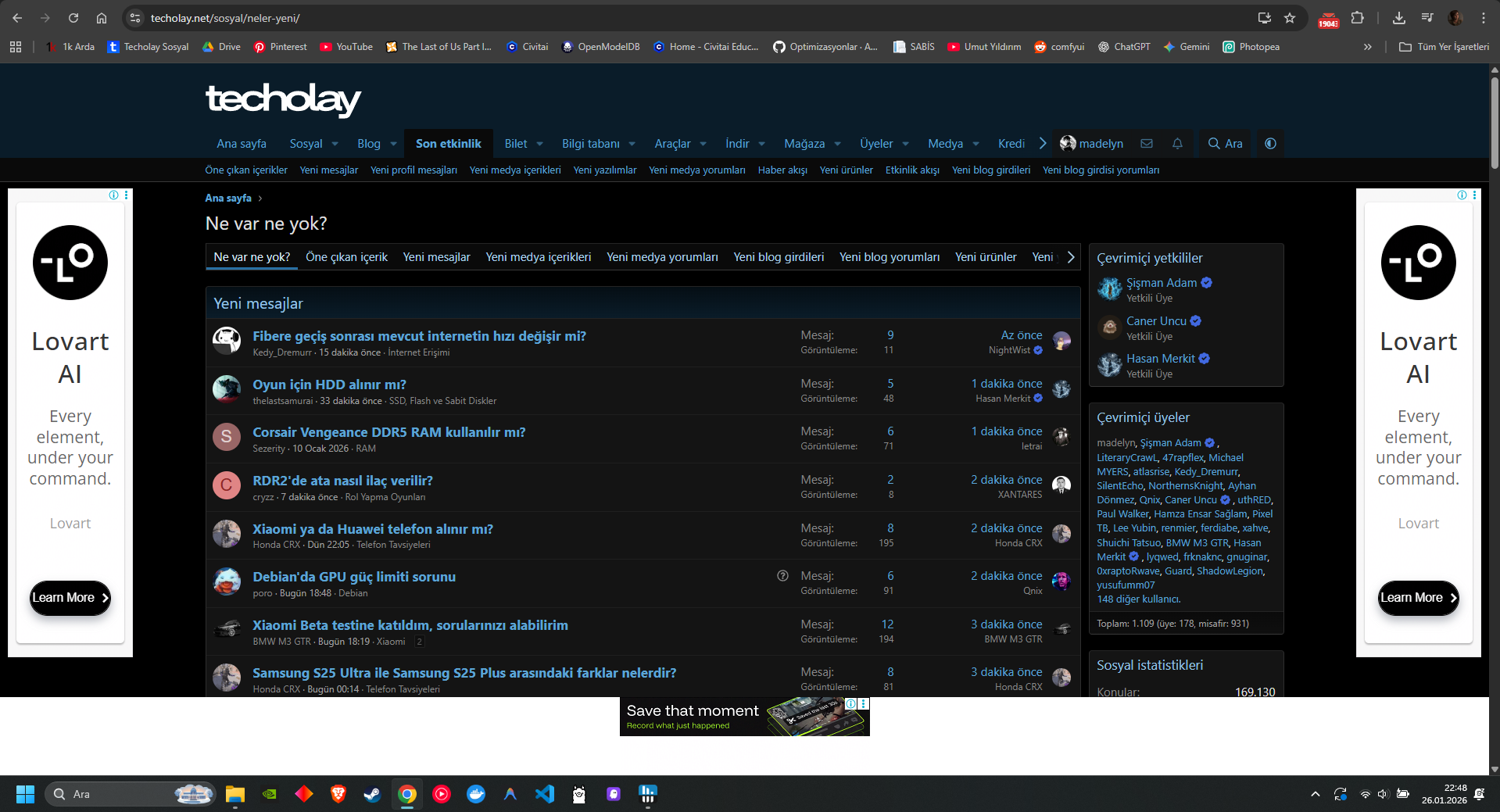Viewport: 1500px width, 812px height.
Task: Open thread RDR2'de ata nasıl ilaç verilir?
Action: coord(342,481)
